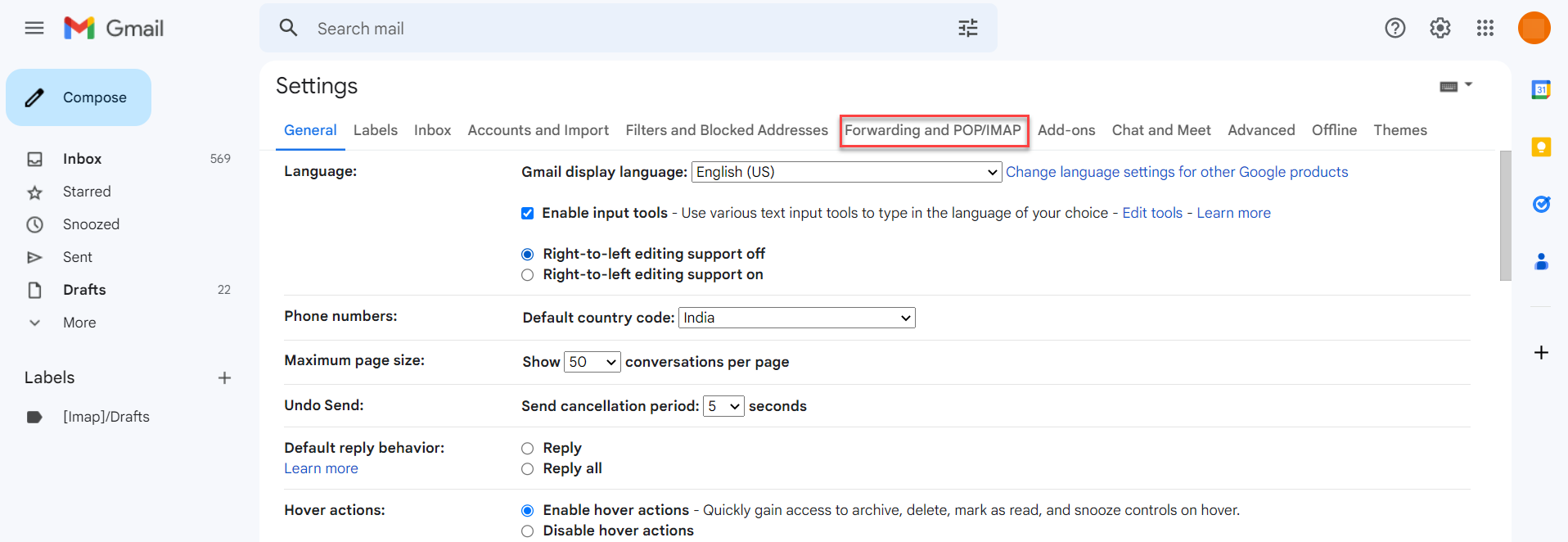Open the Settings gear icon
Image resolution: width=1568 pixels, height=542 pixels.
pos(1440,29)
